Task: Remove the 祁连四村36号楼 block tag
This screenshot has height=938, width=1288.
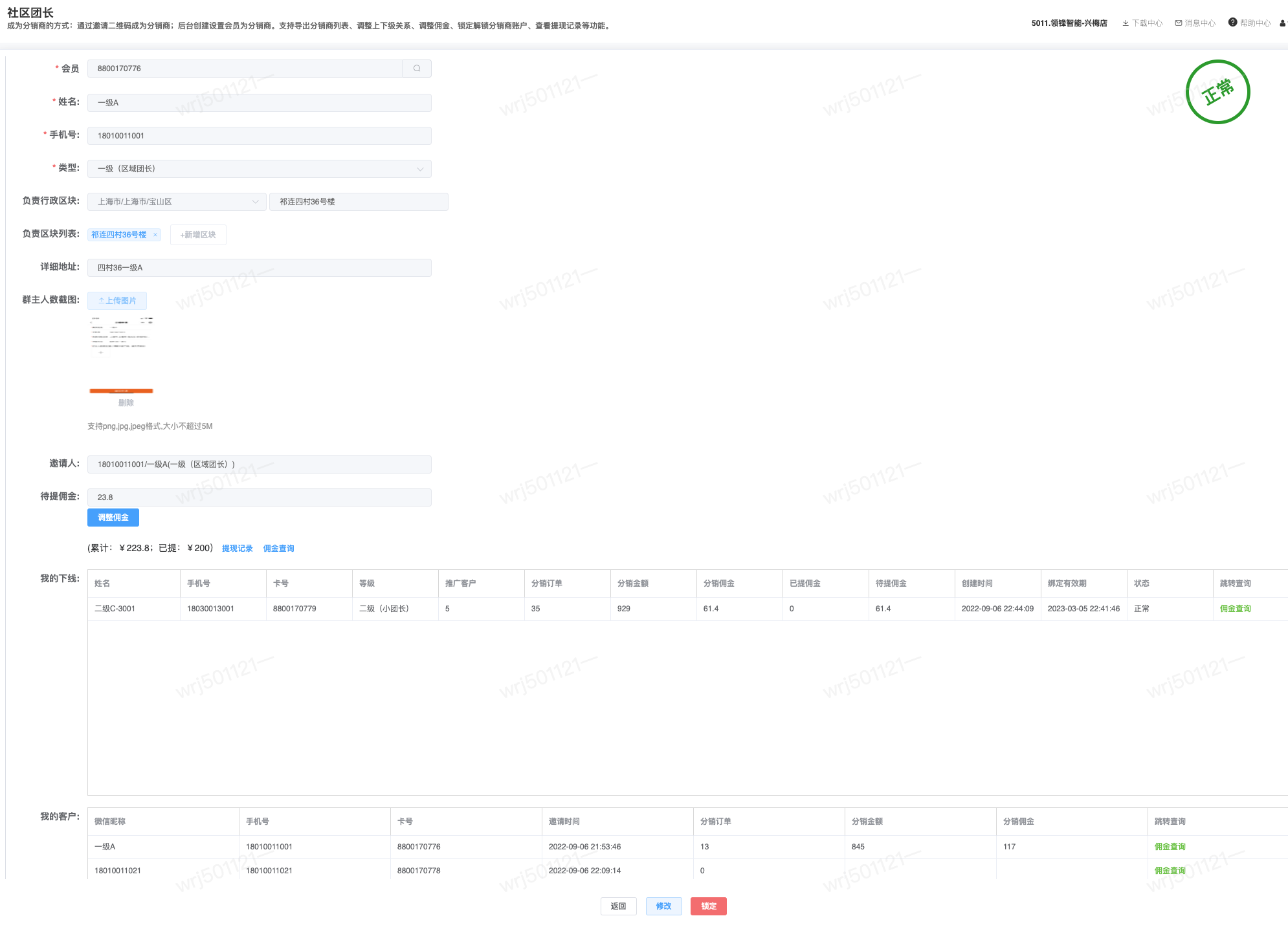Action: click(155, 235)
